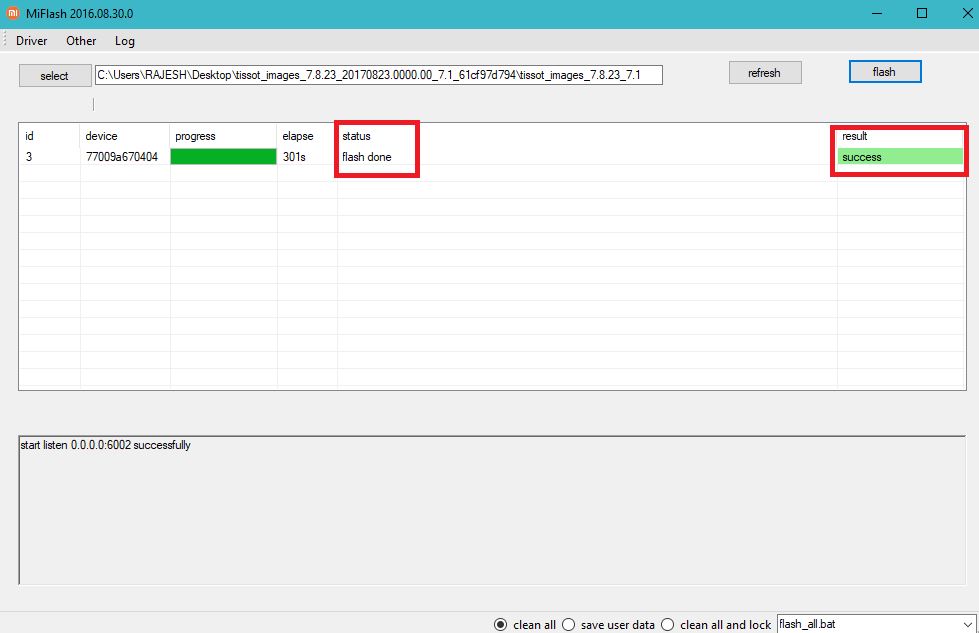Focus the ROM path input field
979x633 pixels.
378,75
